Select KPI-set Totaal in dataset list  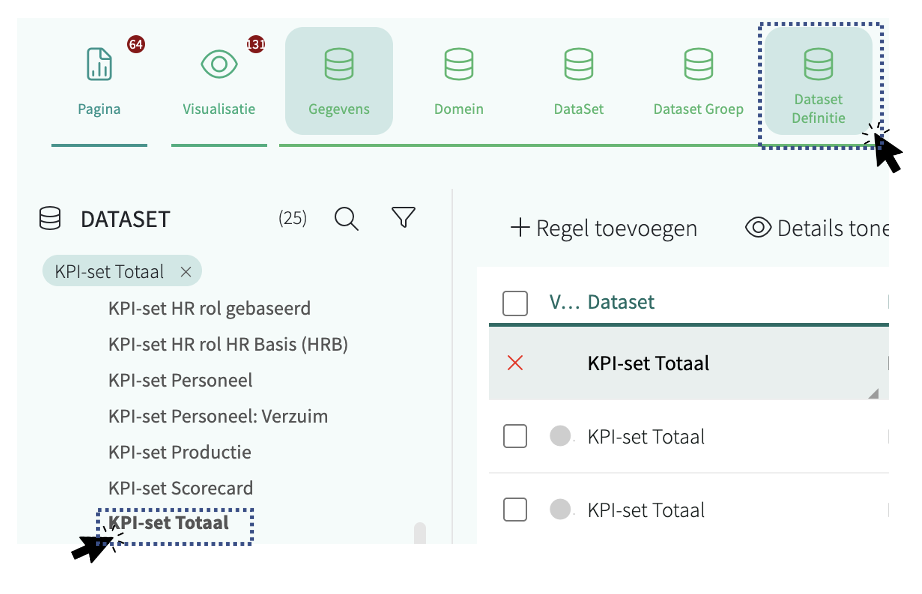168,523
